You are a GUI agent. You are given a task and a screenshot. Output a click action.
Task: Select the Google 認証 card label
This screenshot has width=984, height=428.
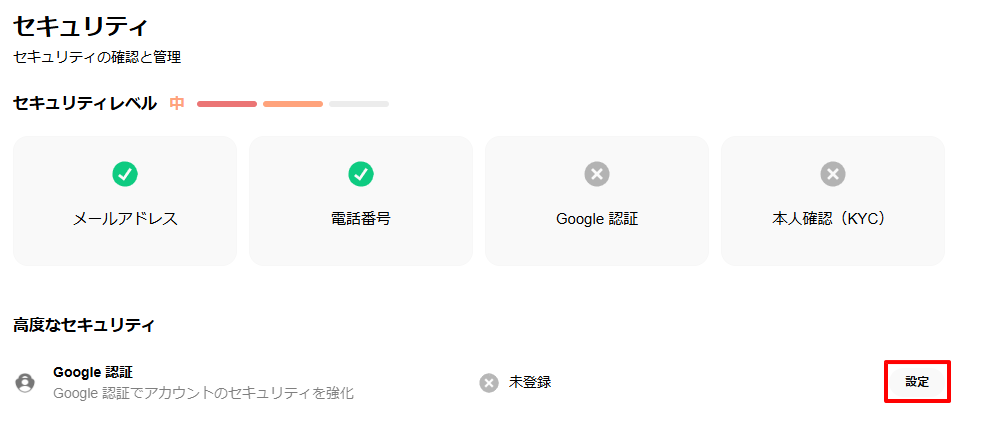[x=597, y=219]
